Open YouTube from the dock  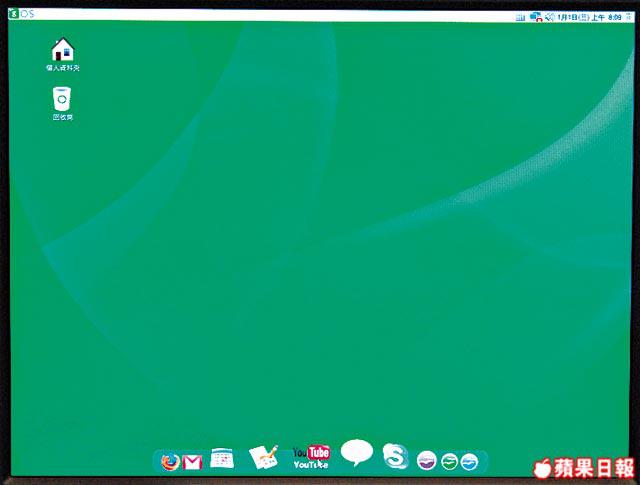311,456
